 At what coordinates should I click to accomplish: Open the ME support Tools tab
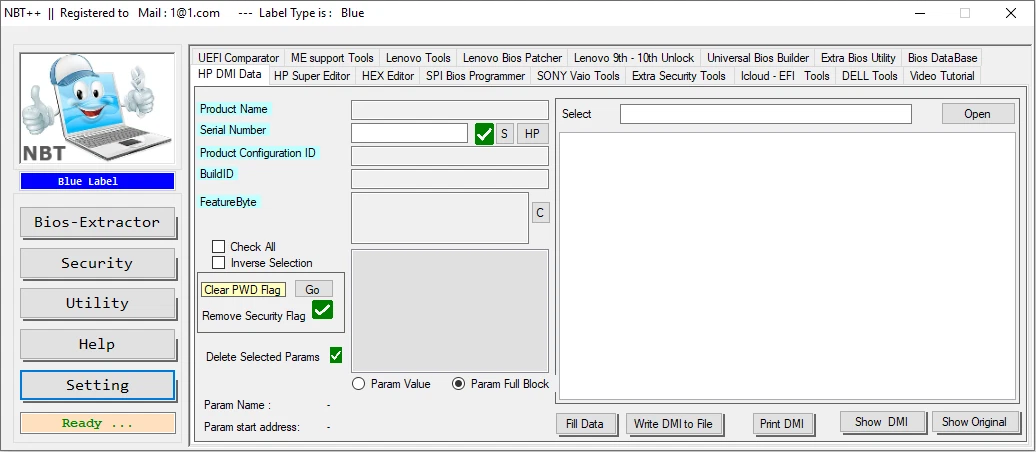(332, 57)
